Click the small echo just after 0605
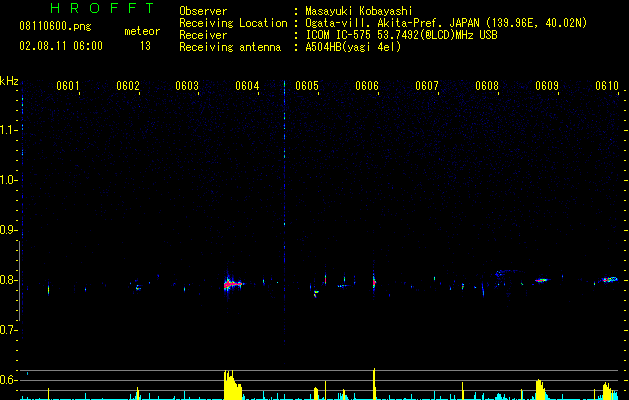This screenshot has height=400, width=629. (x=316, y=293)
